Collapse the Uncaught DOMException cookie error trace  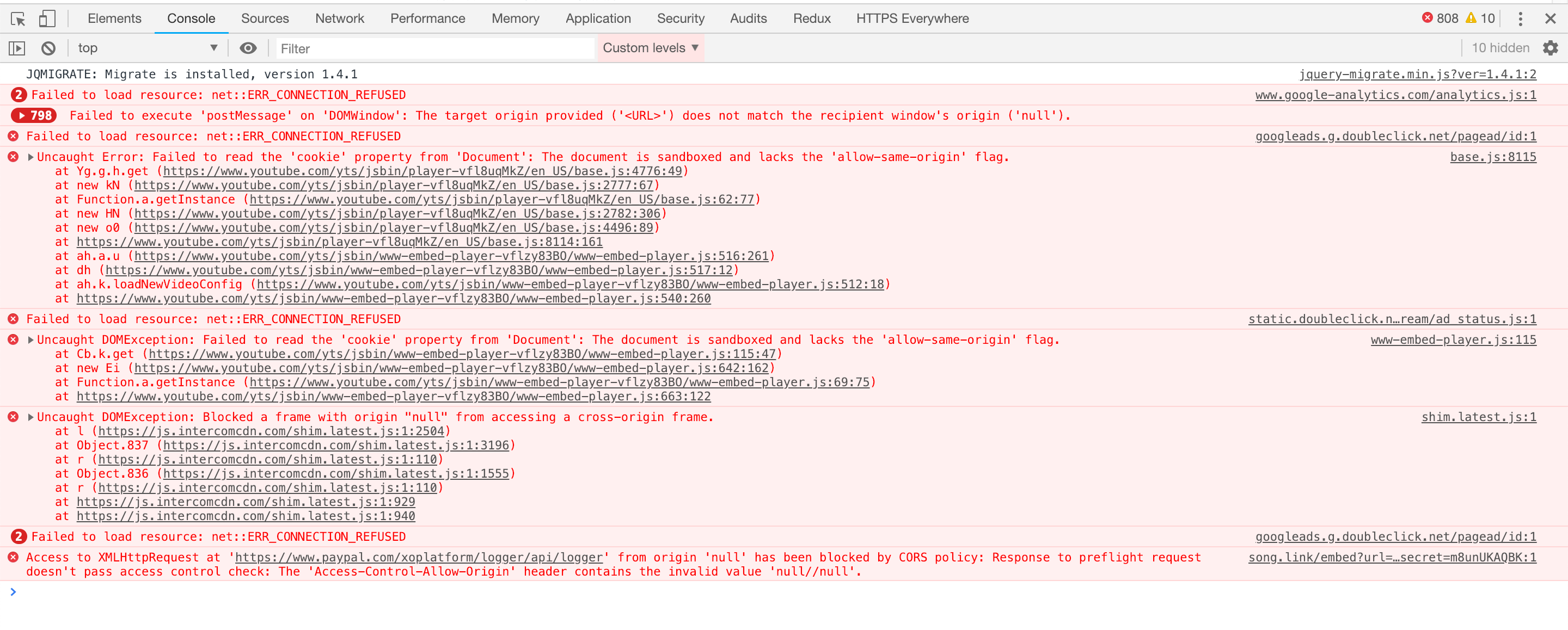coord(30,340)
